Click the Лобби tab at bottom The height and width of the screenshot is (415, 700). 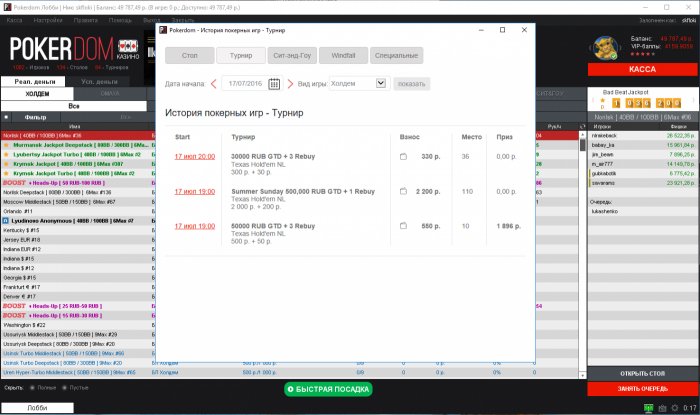click(x=37, y=408)
